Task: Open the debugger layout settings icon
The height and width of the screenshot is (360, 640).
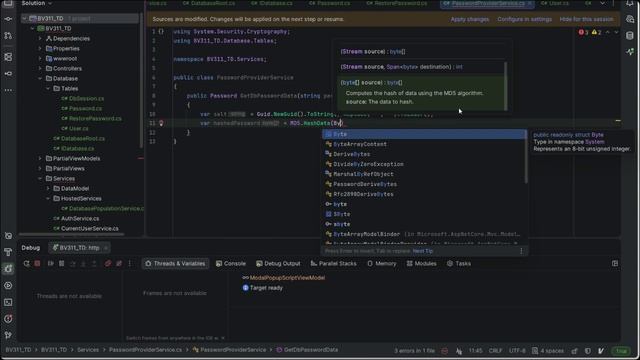Action: [615, 264]
